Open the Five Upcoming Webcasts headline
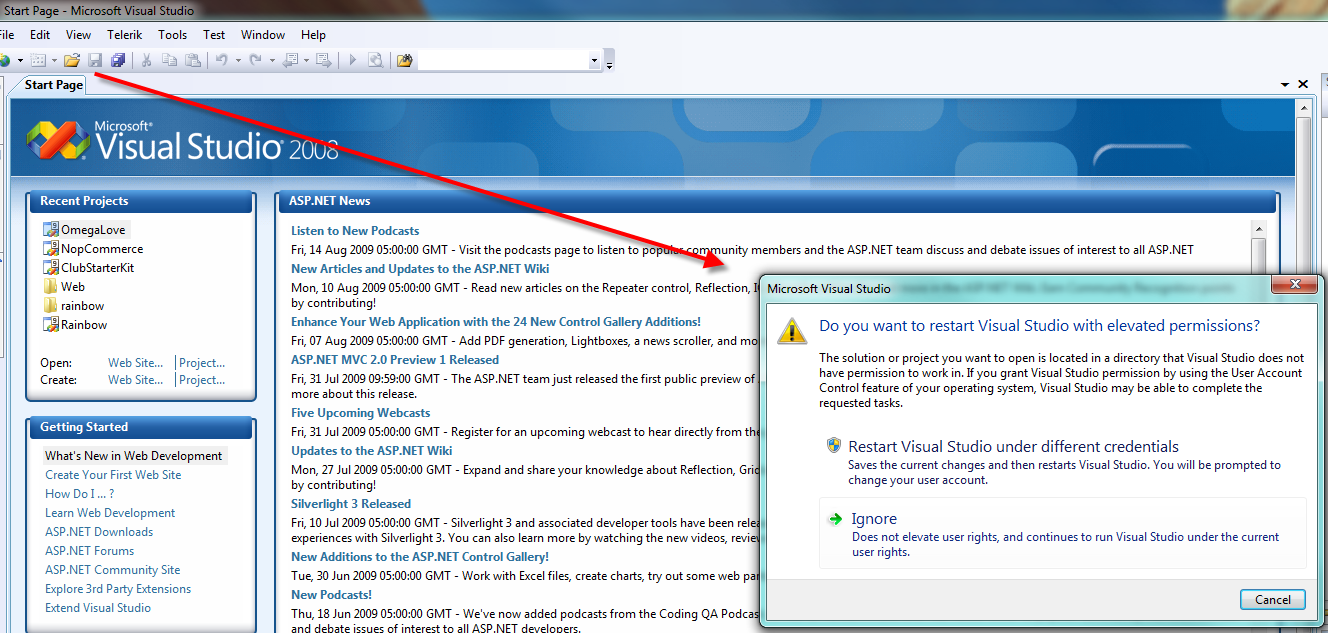This screenshot has height=633, width=1328. 361,413
